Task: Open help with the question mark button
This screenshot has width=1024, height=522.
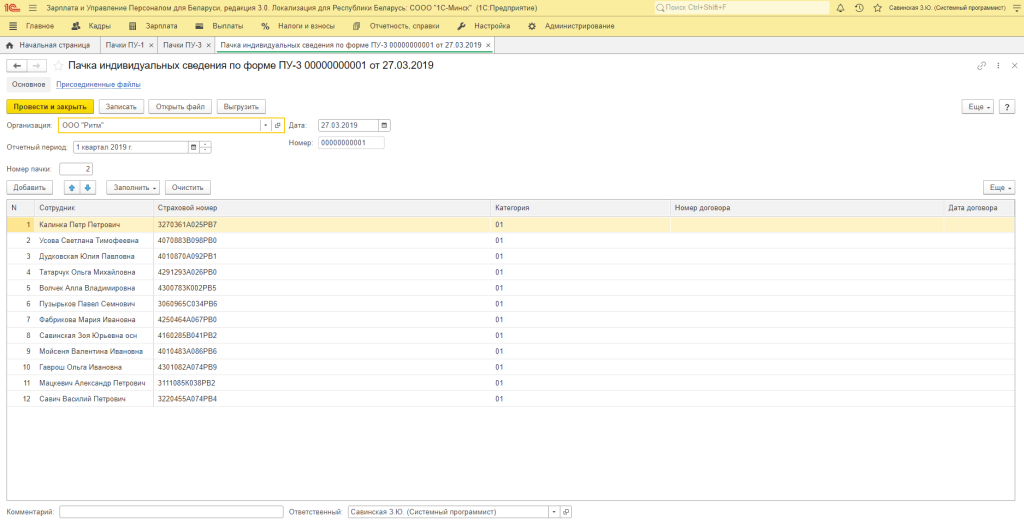Action: point(1007,106)
